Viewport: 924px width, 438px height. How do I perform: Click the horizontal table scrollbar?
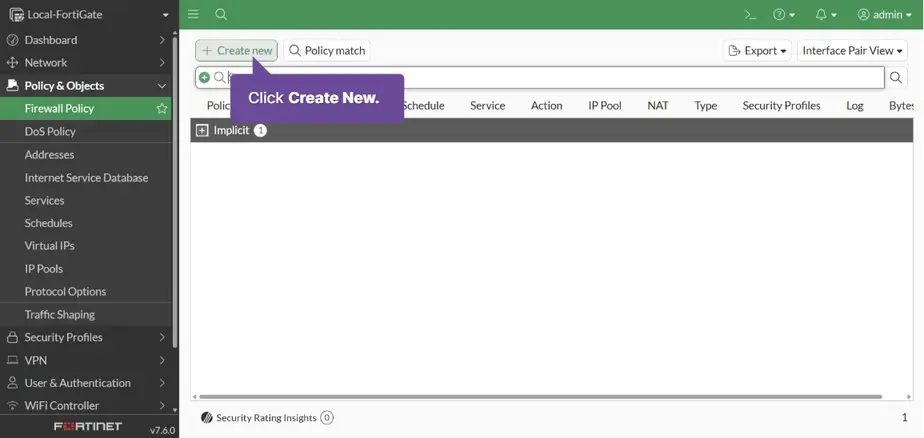(x=540, y=397)
